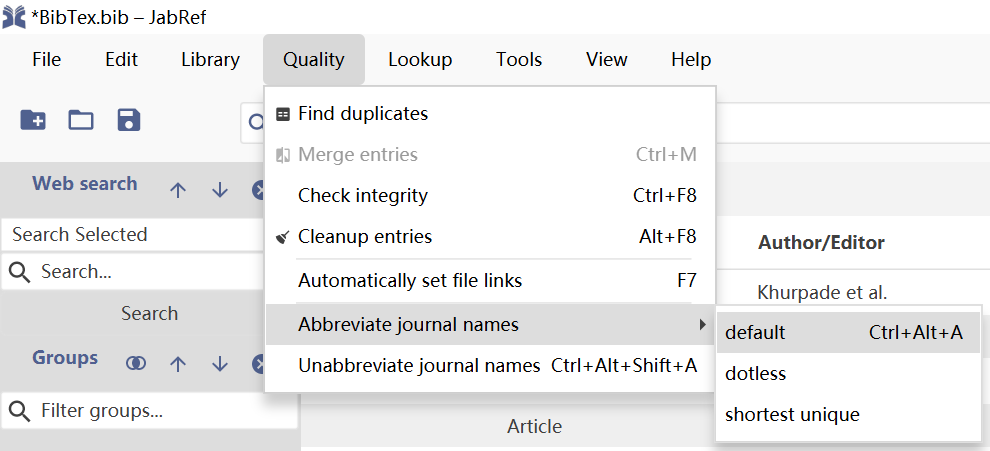
Task: Select Cleanup entries menu option
Action: pyautogui.click(x=365, y=237)
